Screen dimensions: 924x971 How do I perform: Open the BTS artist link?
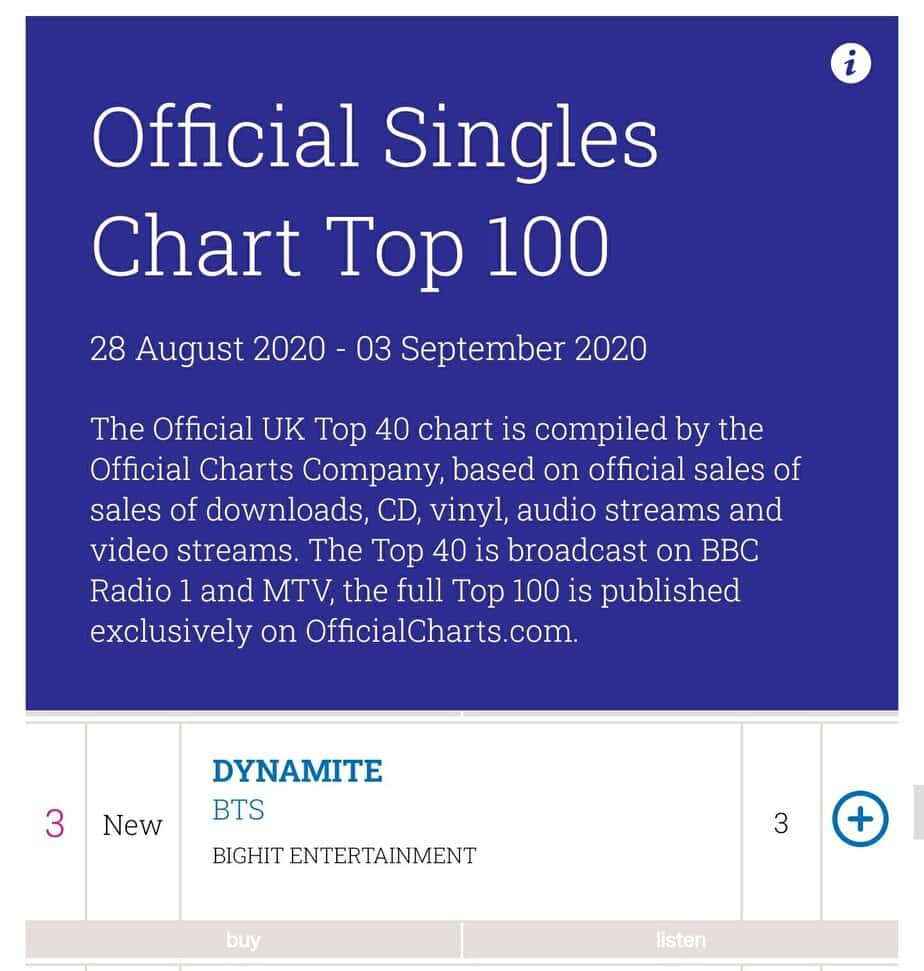tap(238, 809)
